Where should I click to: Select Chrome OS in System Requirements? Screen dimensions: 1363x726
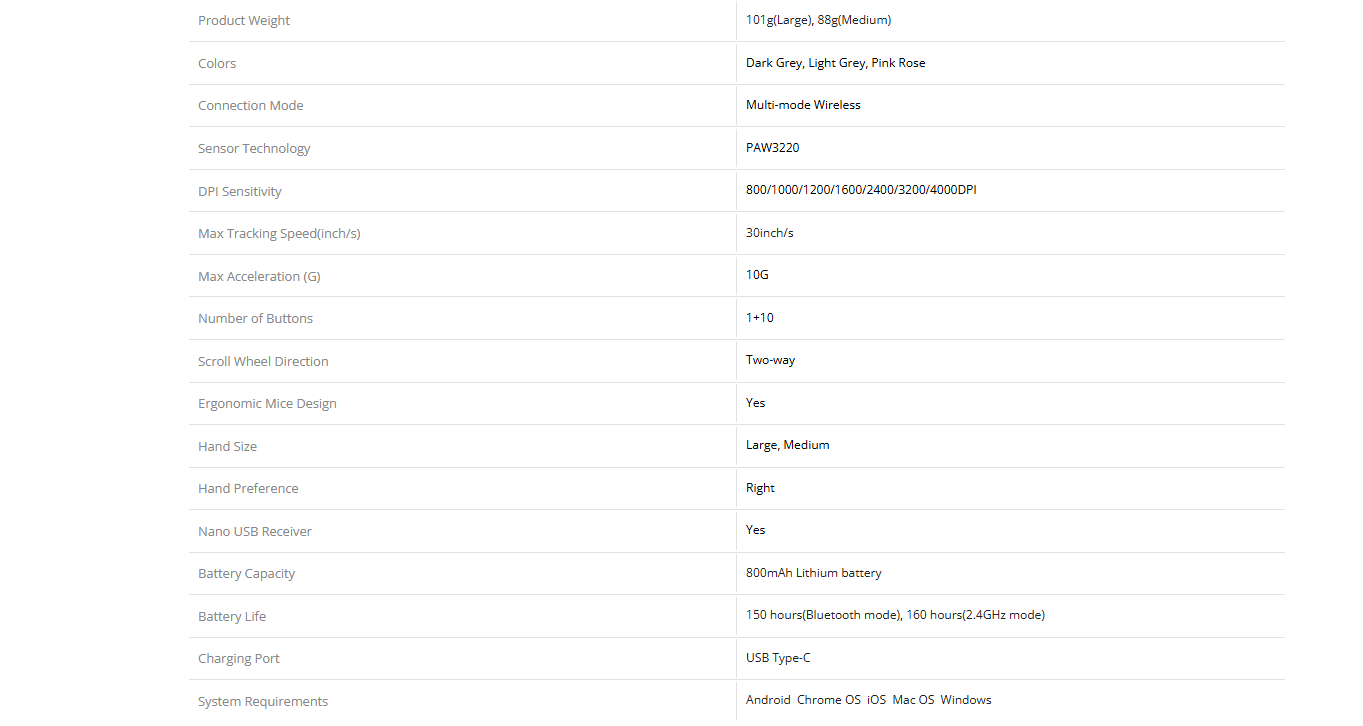tap(828, 700)
